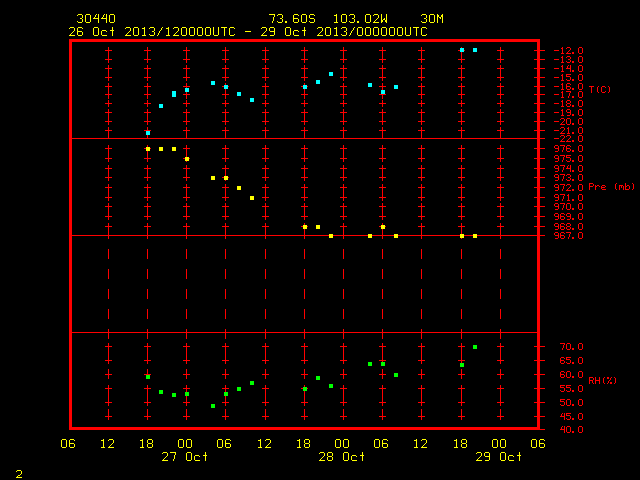Select the T(C) temperature axis label

click(x=600, y=89)
